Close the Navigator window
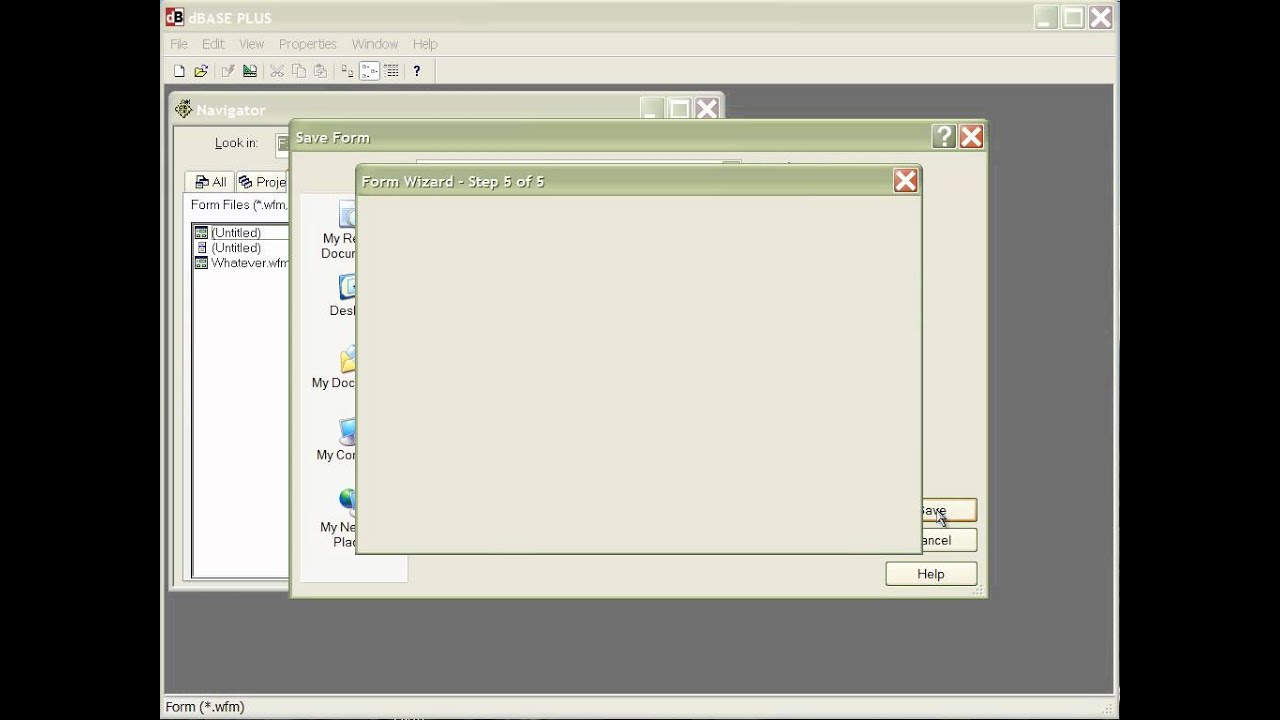This screenshot has height=720, width=1280. (x=707, y=109)
